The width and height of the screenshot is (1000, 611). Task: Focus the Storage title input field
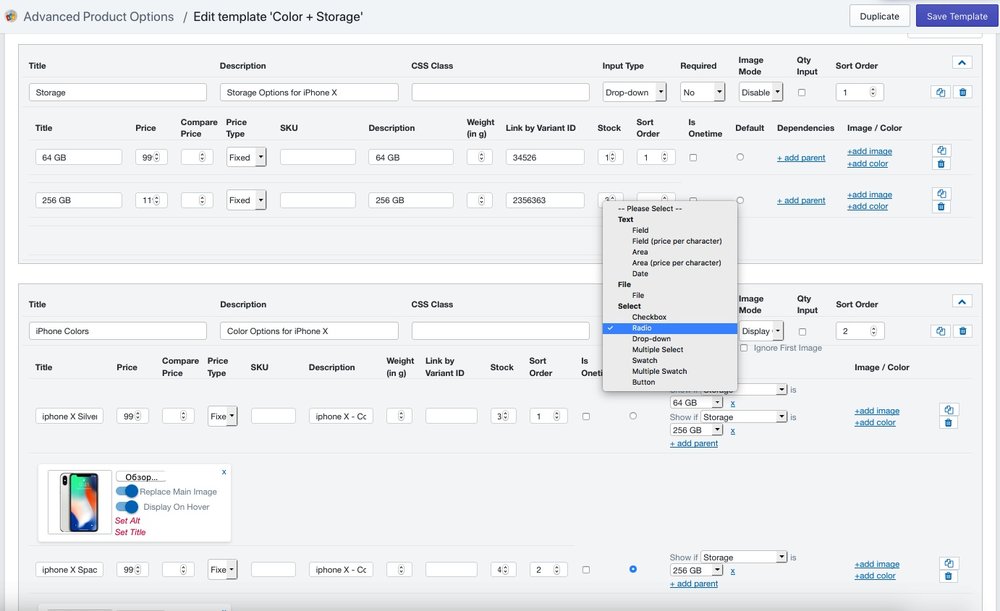[x=118, y=92]
